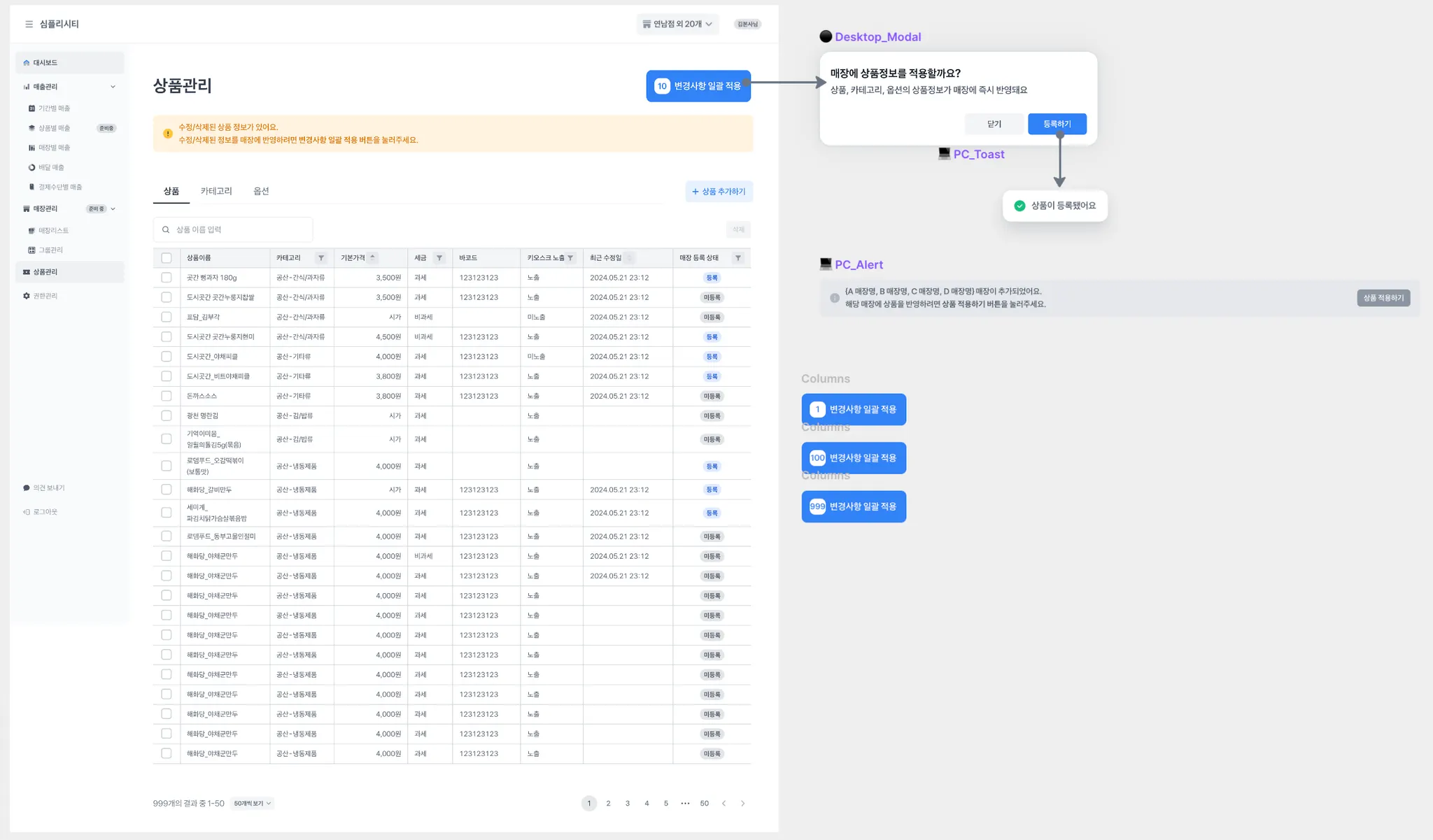The width and height of the screenshot is (1433, 840).
Task: Click the 매장 등록 상태 filter icon
Action: click(738, 258)
